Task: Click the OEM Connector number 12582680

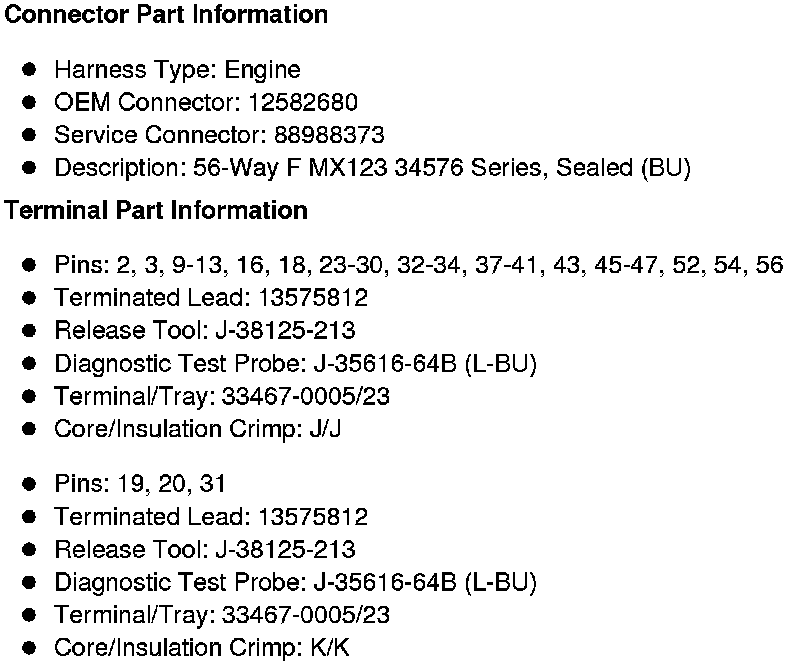Action: pyautogui.click(x=306, y=103)
